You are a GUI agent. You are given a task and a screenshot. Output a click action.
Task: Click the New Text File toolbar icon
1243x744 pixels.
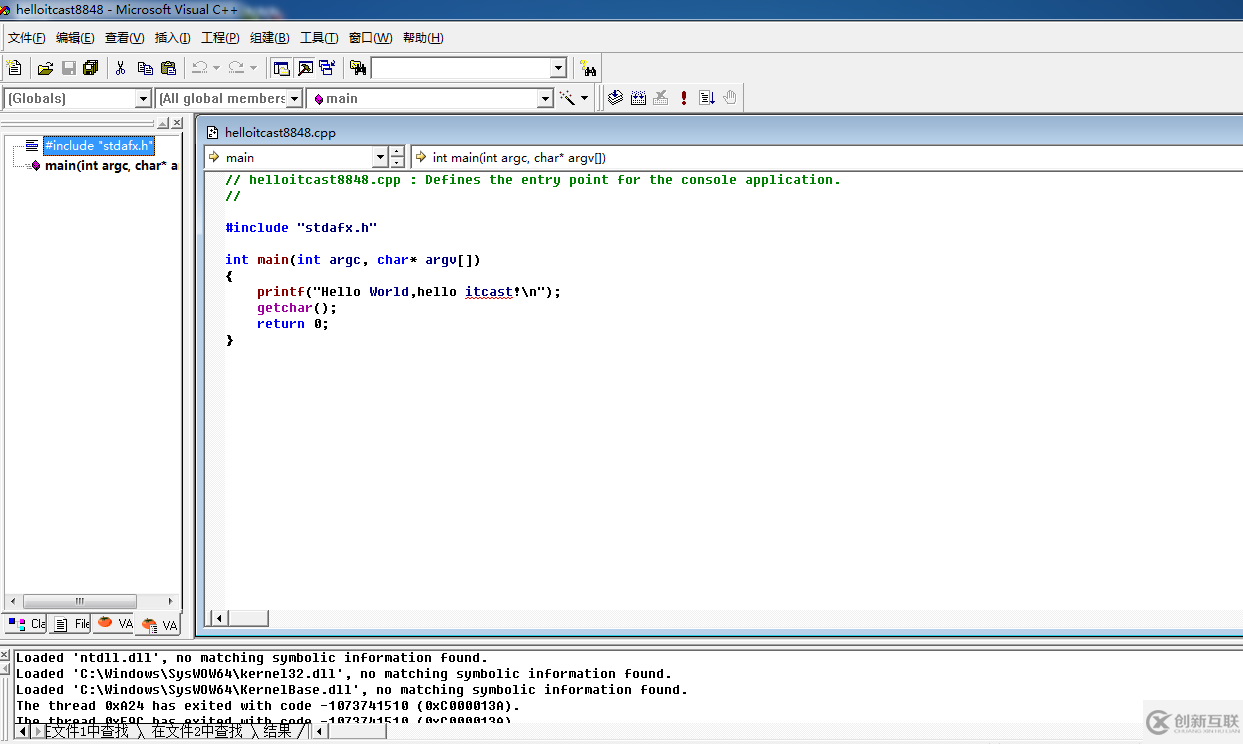coord(14,68)
